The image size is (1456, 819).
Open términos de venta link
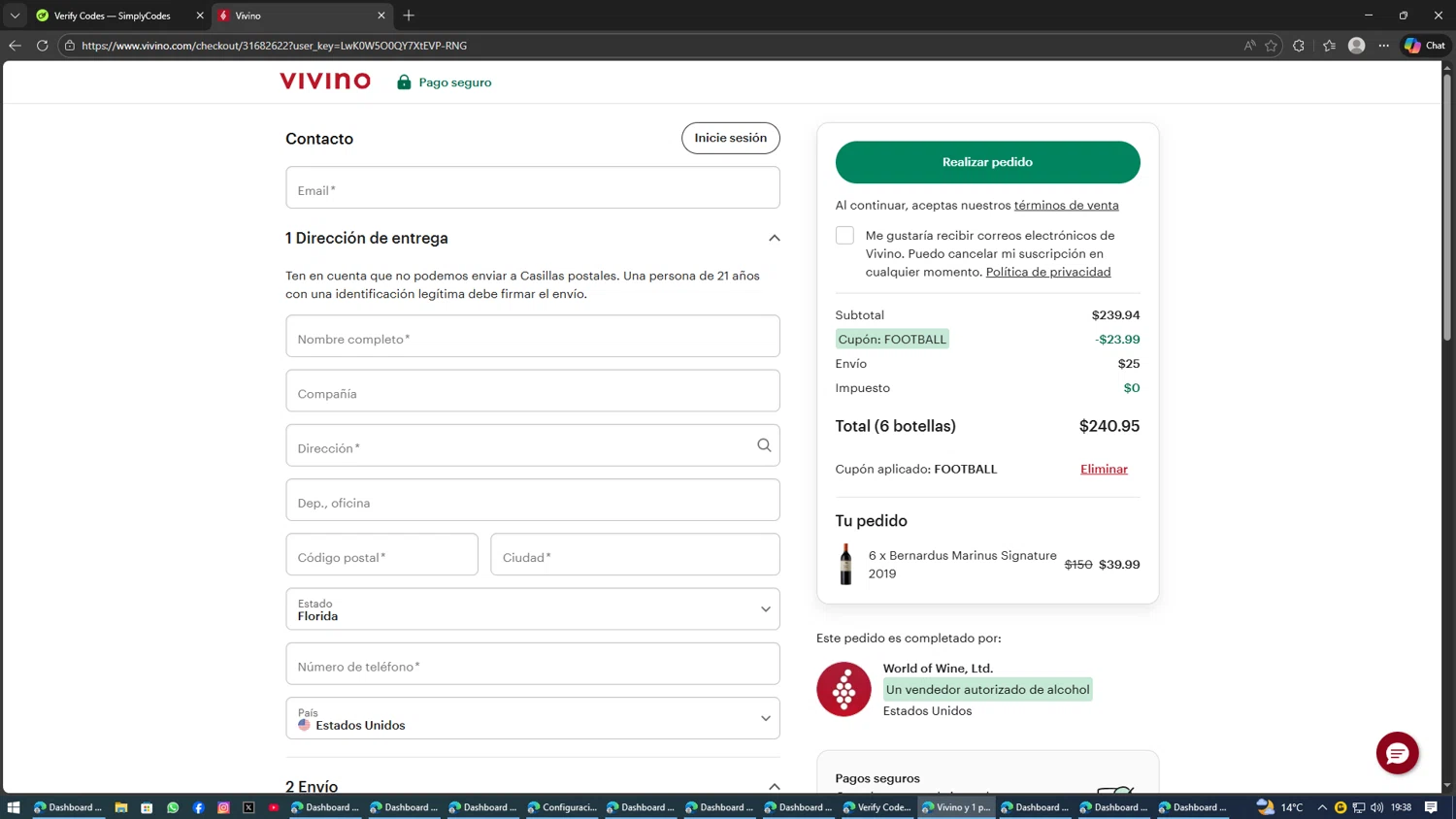[1066, 206]
